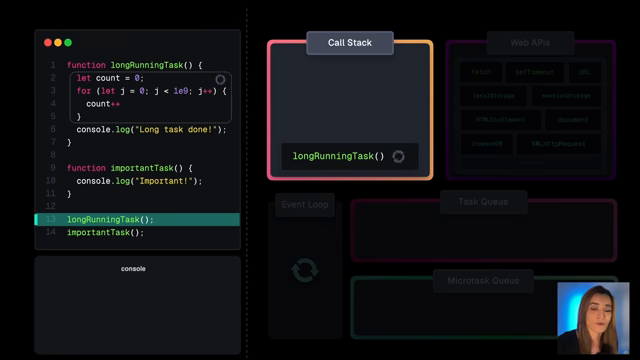Click console.log("Important!") line

coord(139,181)
